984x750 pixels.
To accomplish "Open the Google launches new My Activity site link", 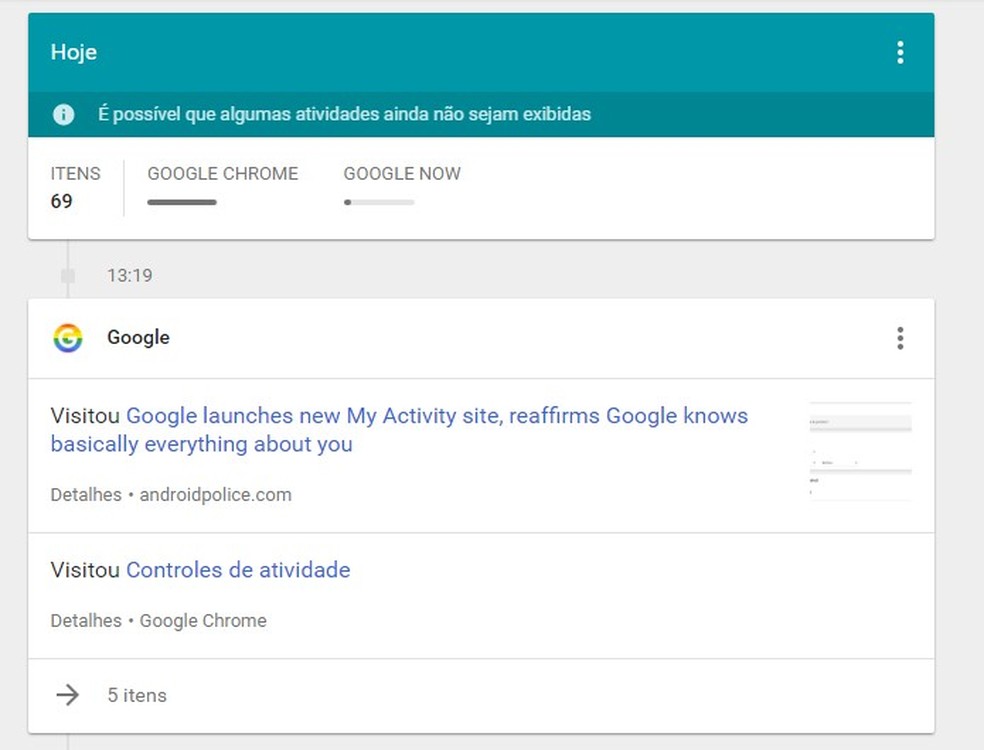I will click(x=437, y=415).
